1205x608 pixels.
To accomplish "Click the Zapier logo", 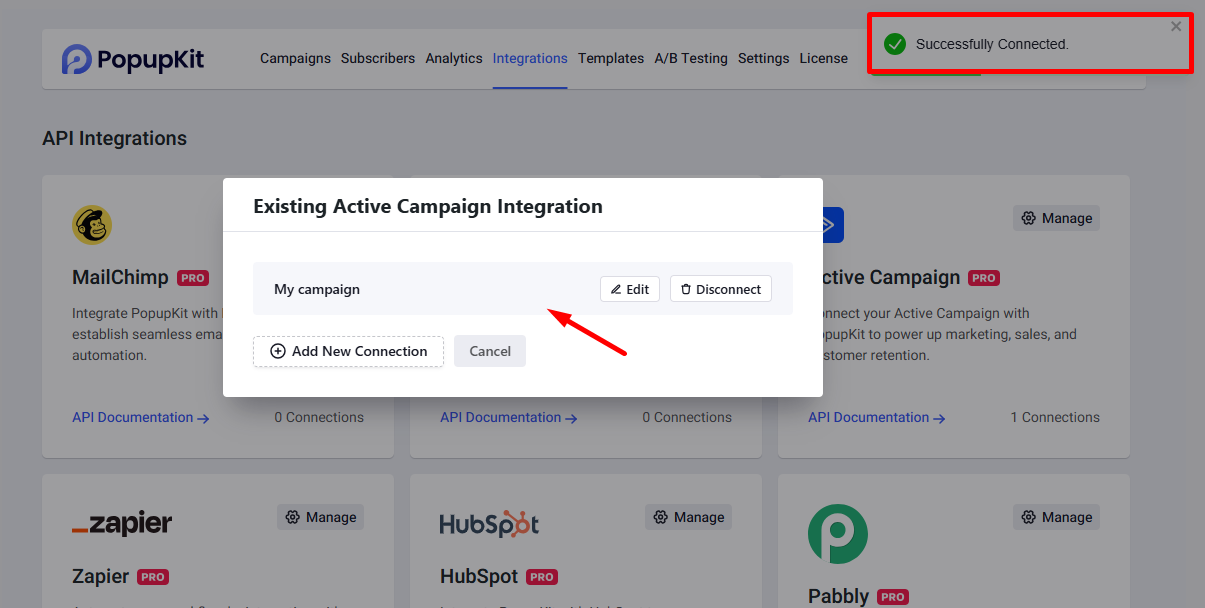I will 122,523.
